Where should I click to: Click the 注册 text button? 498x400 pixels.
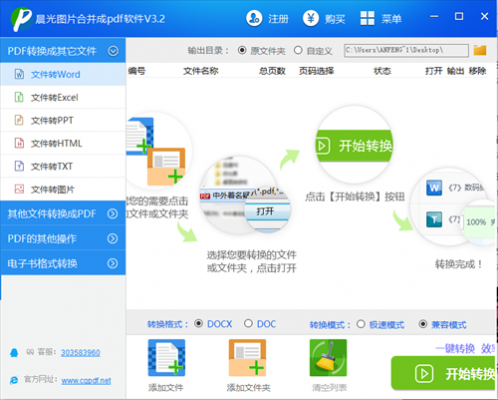pos(278,19)
